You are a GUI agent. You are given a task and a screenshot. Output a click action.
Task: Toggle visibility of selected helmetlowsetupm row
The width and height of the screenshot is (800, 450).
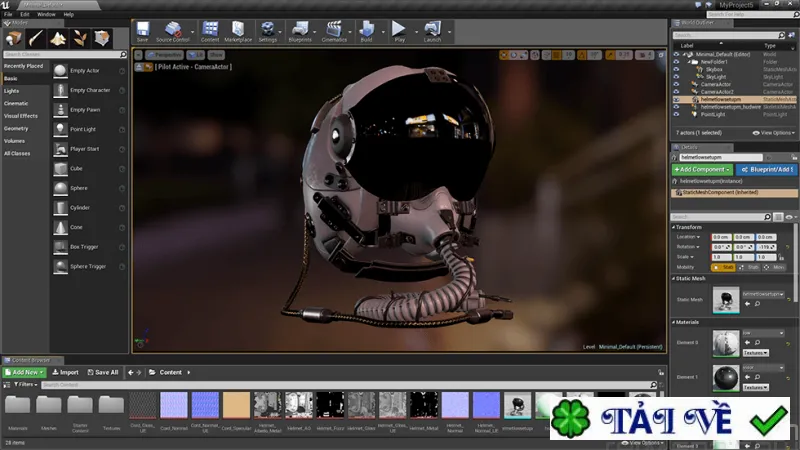[676, 99]
